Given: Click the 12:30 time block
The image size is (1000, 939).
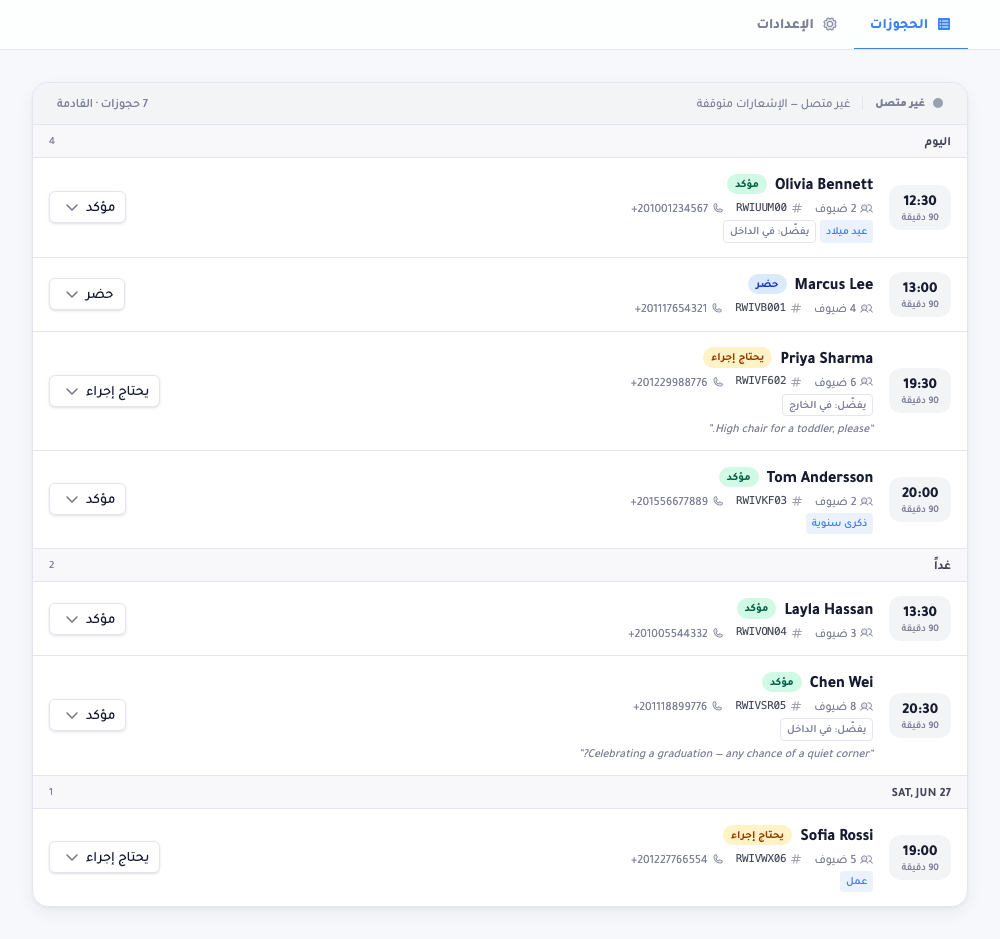Looking at the screenshot, I should coord(920,207).
